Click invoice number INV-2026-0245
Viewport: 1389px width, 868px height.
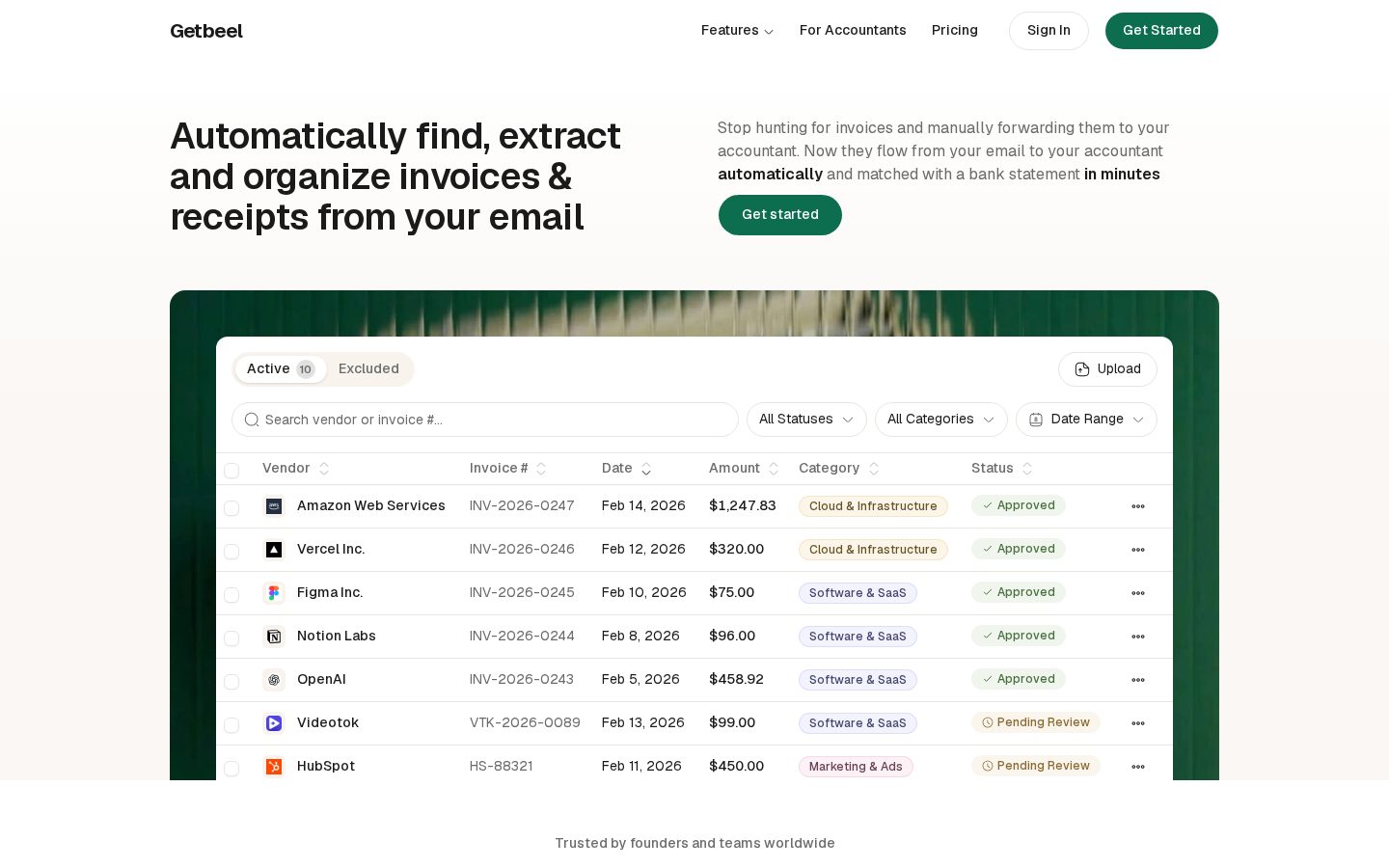[x=522, y=593]
